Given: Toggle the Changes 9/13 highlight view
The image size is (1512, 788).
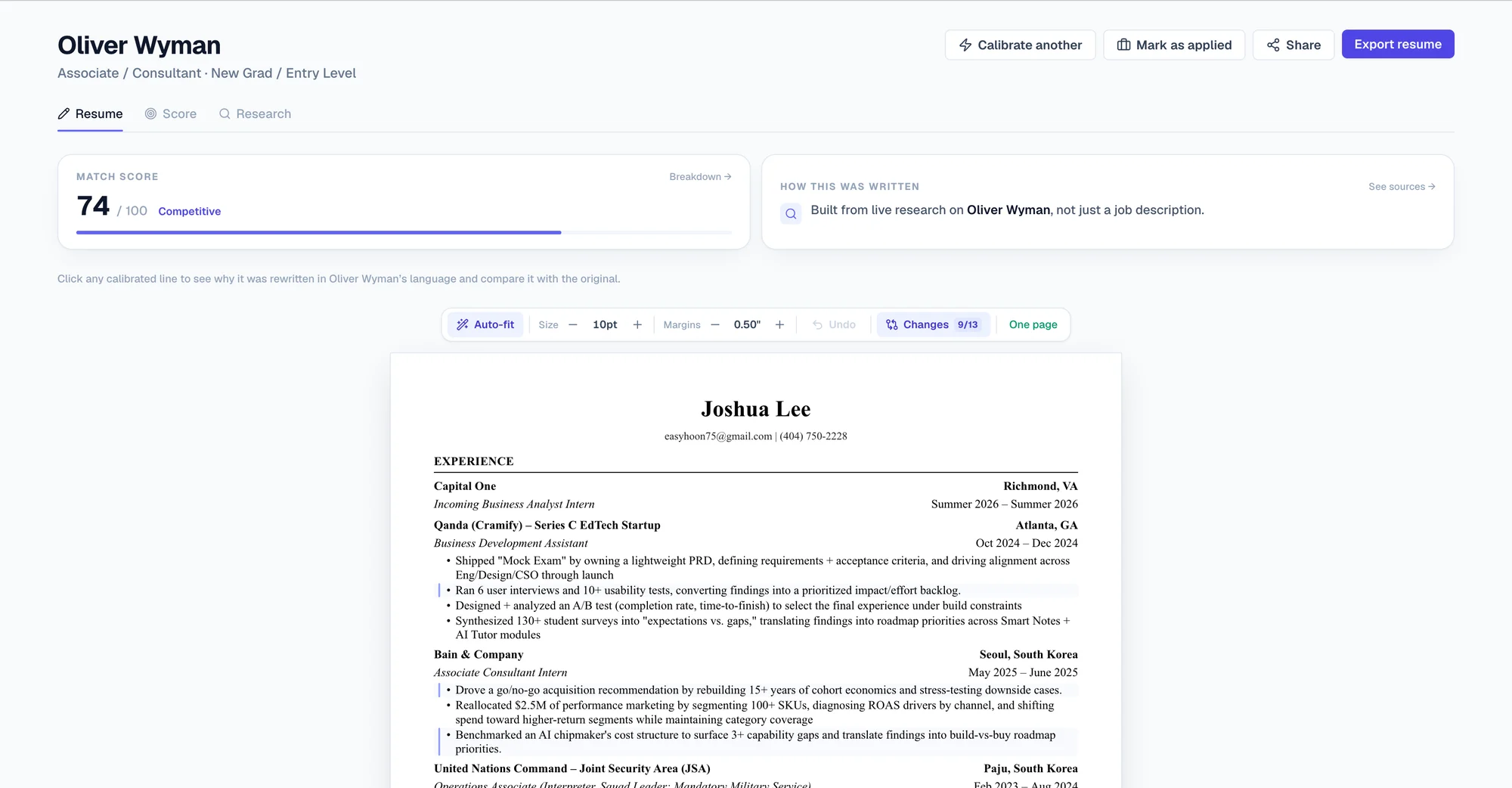Looking at the screenshot, I should pyautogui.click(x=933, y=324).
